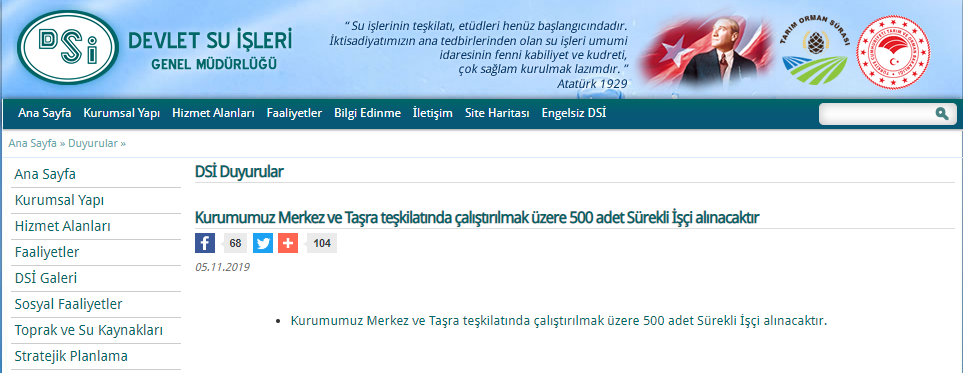
Task: Open Kurumsal Yapı in top navigation bar
Action: [x=122, y=113]
